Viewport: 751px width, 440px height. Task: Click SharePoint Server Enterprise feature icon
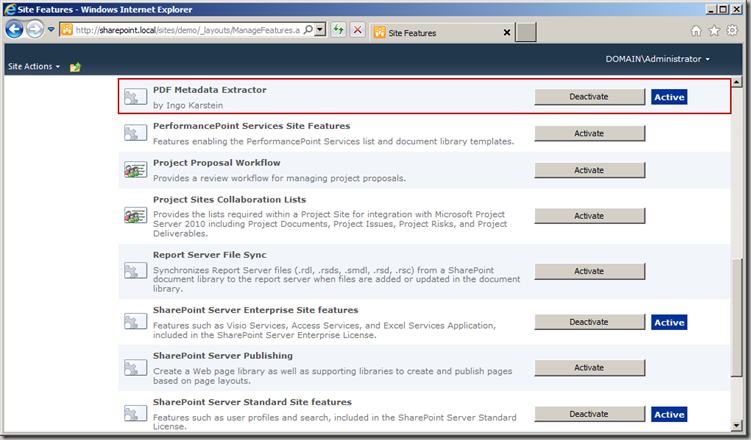136,322
